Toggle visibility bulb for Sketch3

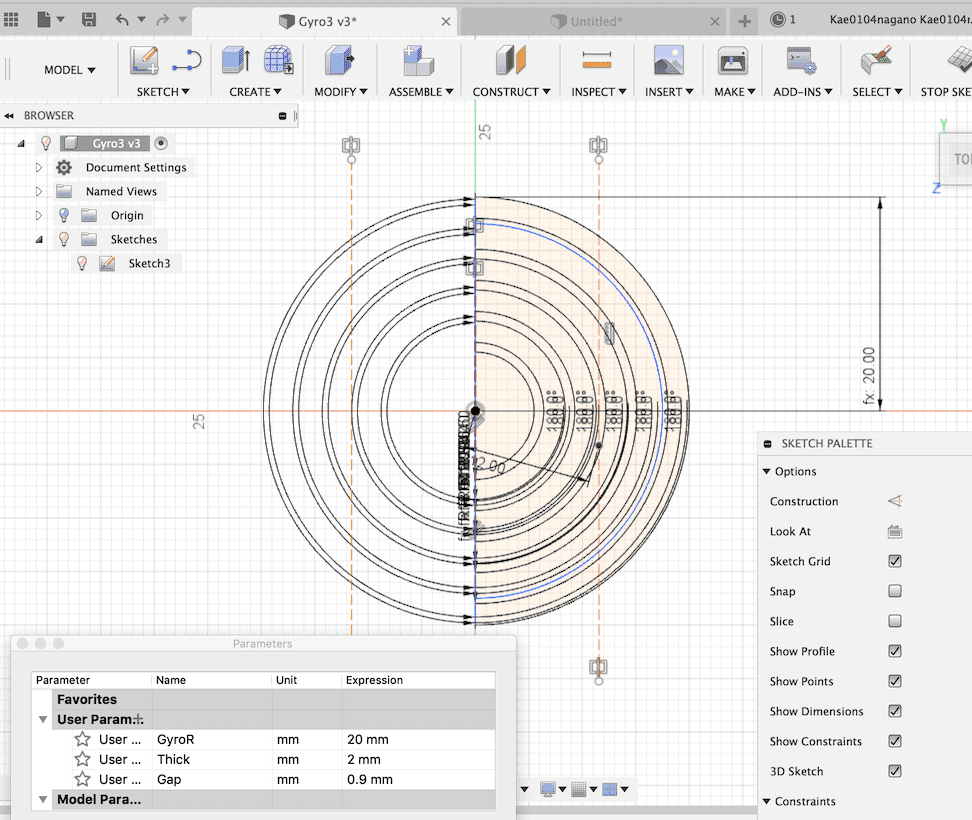82,263
